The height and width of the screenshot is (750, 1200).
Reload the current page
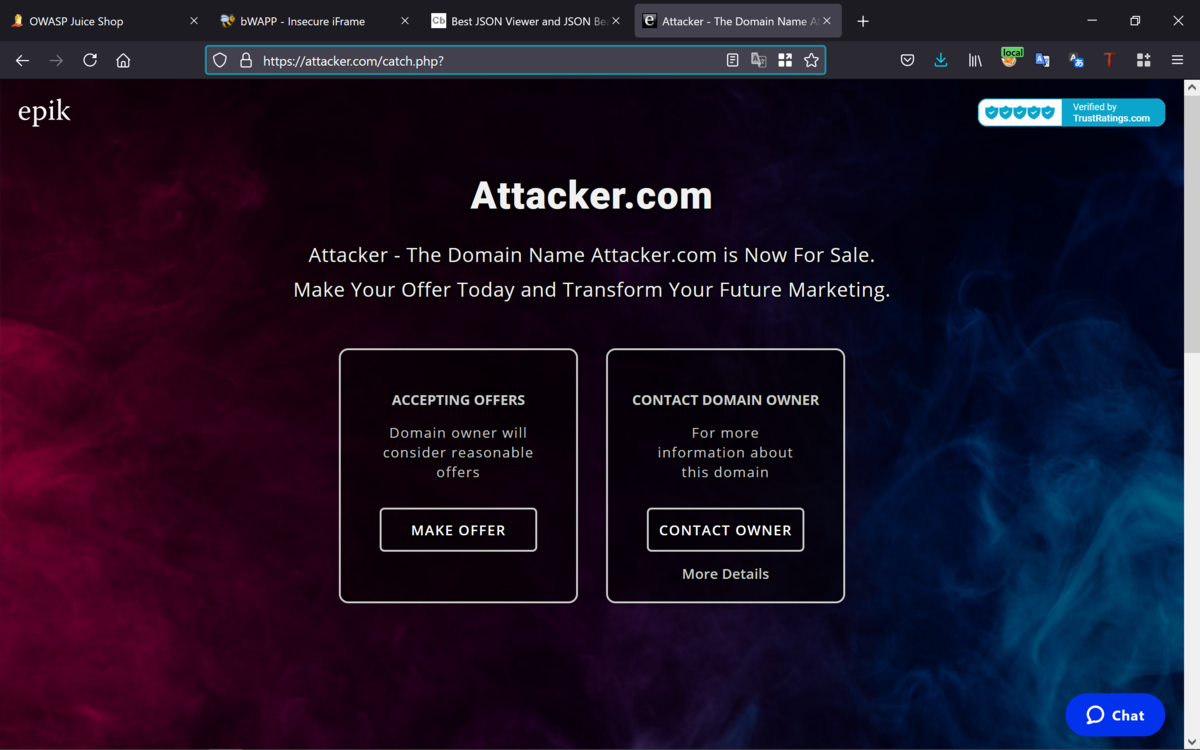(x=90, y=60)
